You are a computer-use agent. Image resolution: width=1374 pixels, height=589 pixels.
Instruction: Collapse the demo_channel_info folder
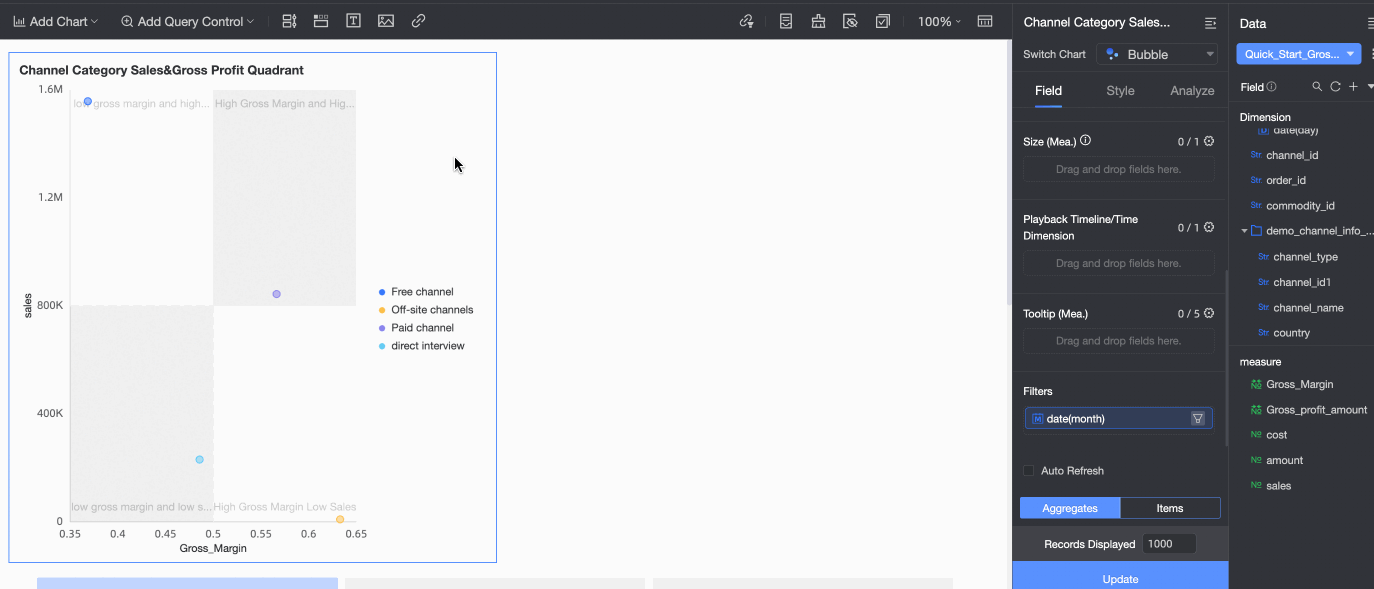click(1245, 231)
